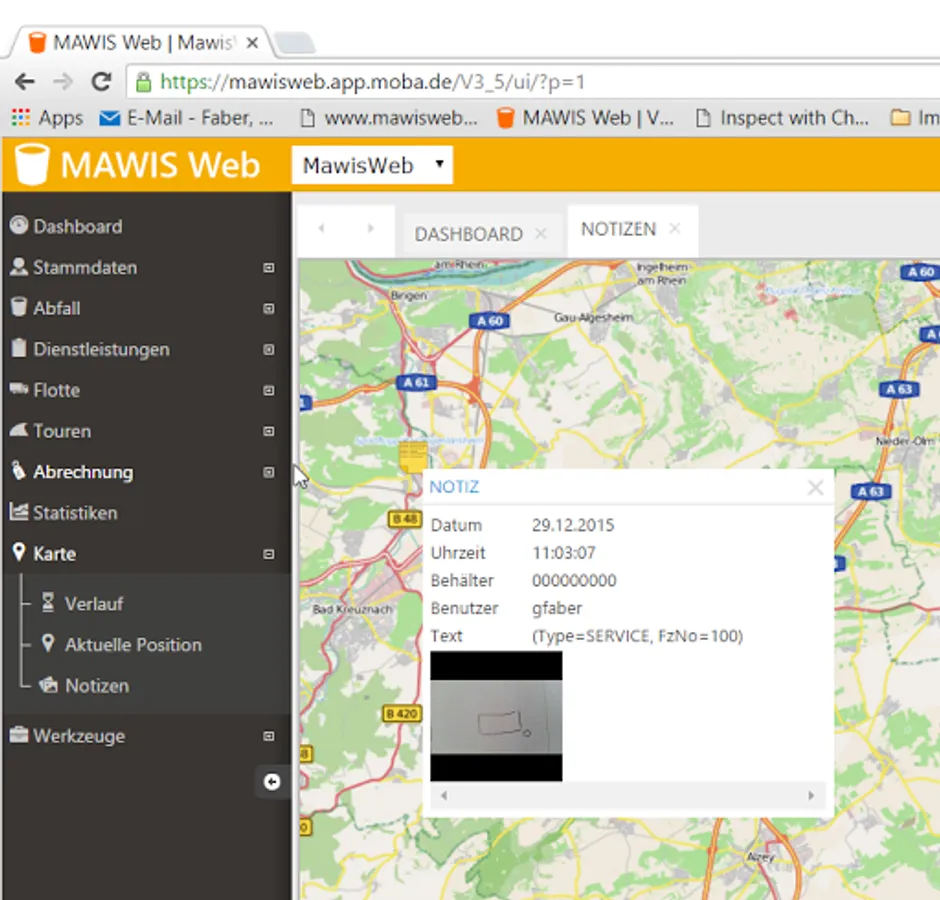Open the Apps bookmarks shortcut

pyautogui.click(x=47, y=118)
